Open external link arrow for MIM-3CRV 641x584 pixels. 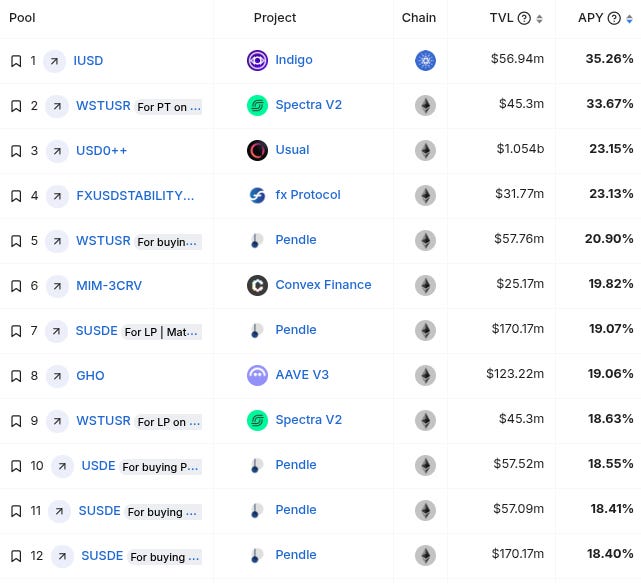(x=57, y=286)
